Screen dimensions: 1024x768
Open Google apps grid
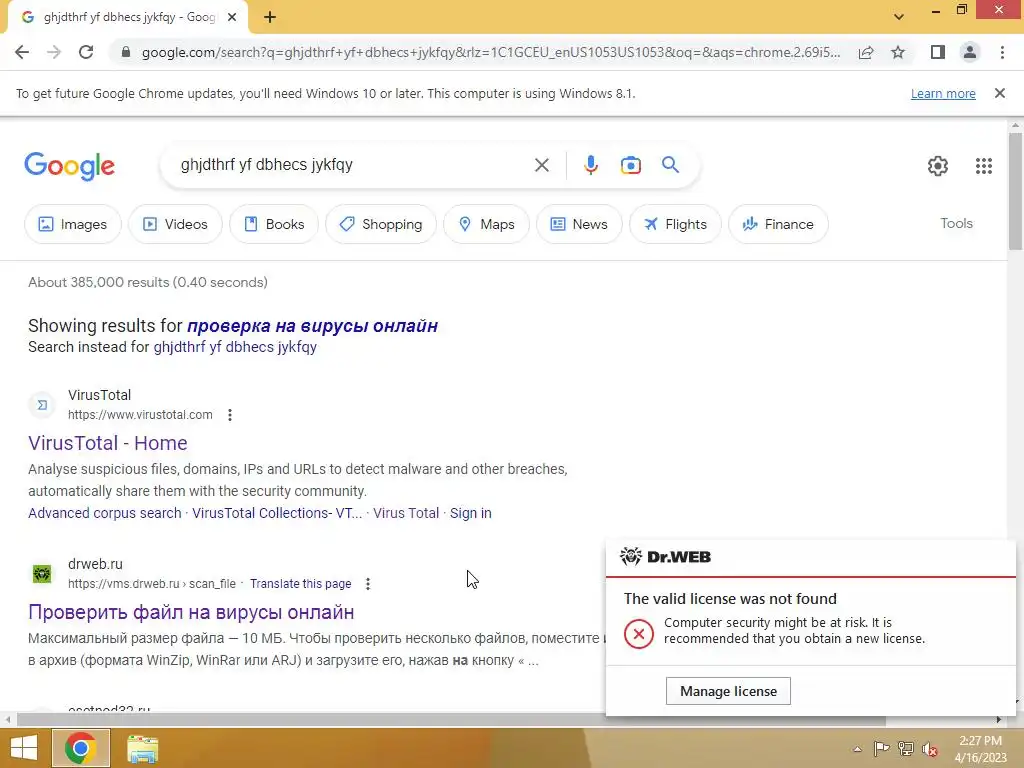pos(984,166)
